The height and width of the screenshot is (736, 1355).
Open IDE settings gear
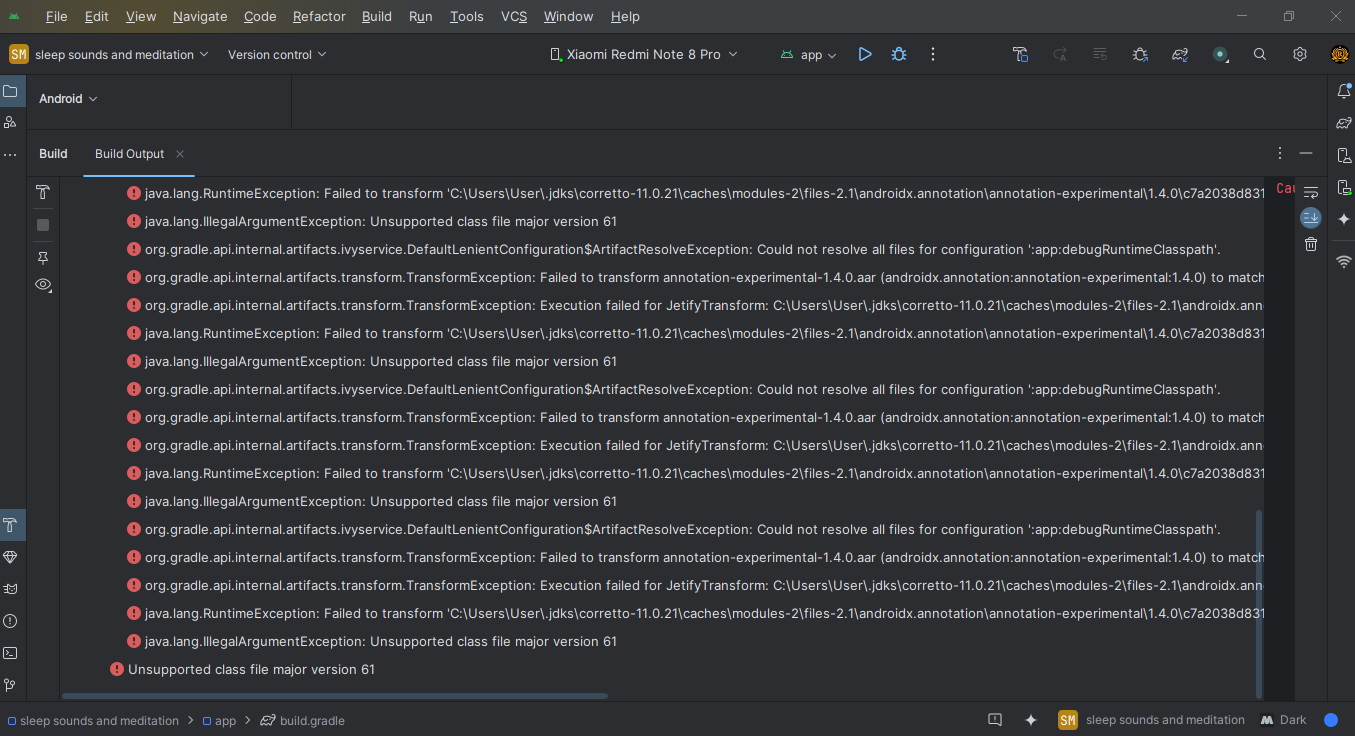click(1300, 54)
